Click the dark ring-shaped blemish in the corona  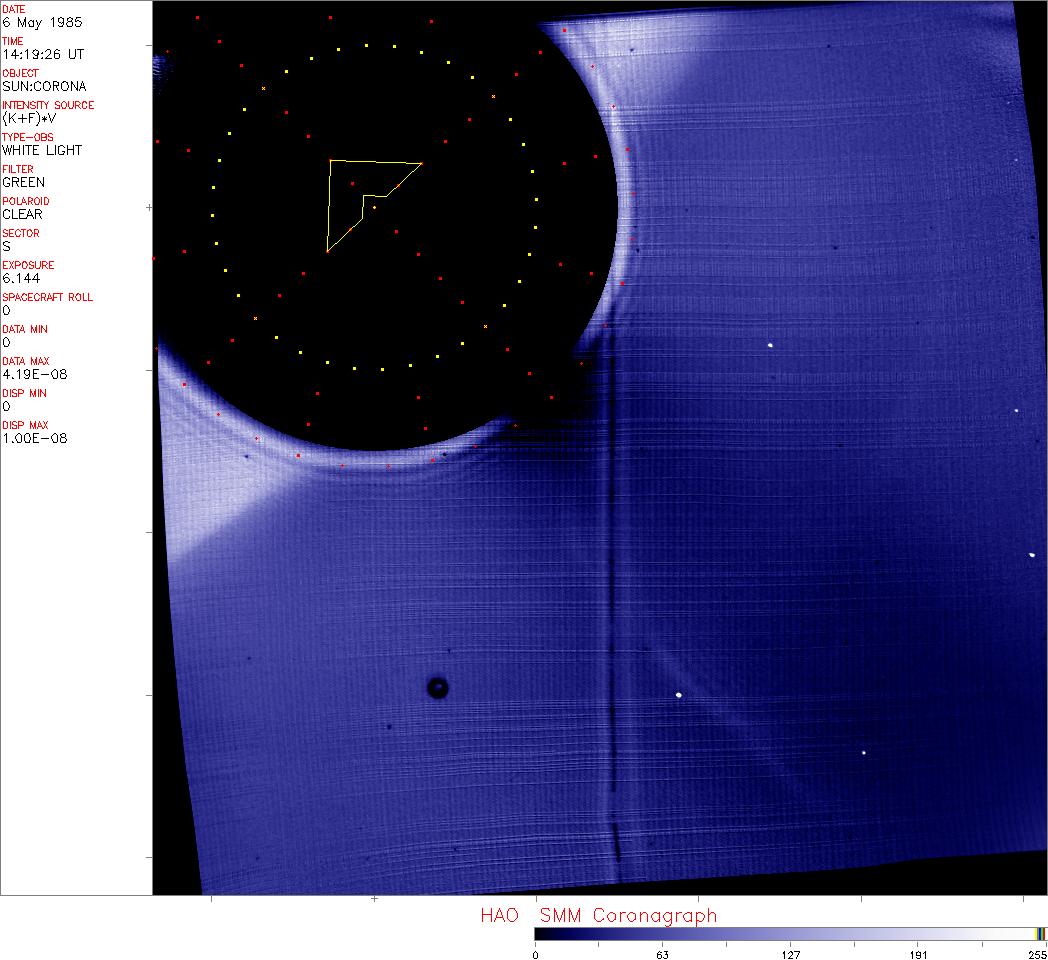(x=437, y=687)
